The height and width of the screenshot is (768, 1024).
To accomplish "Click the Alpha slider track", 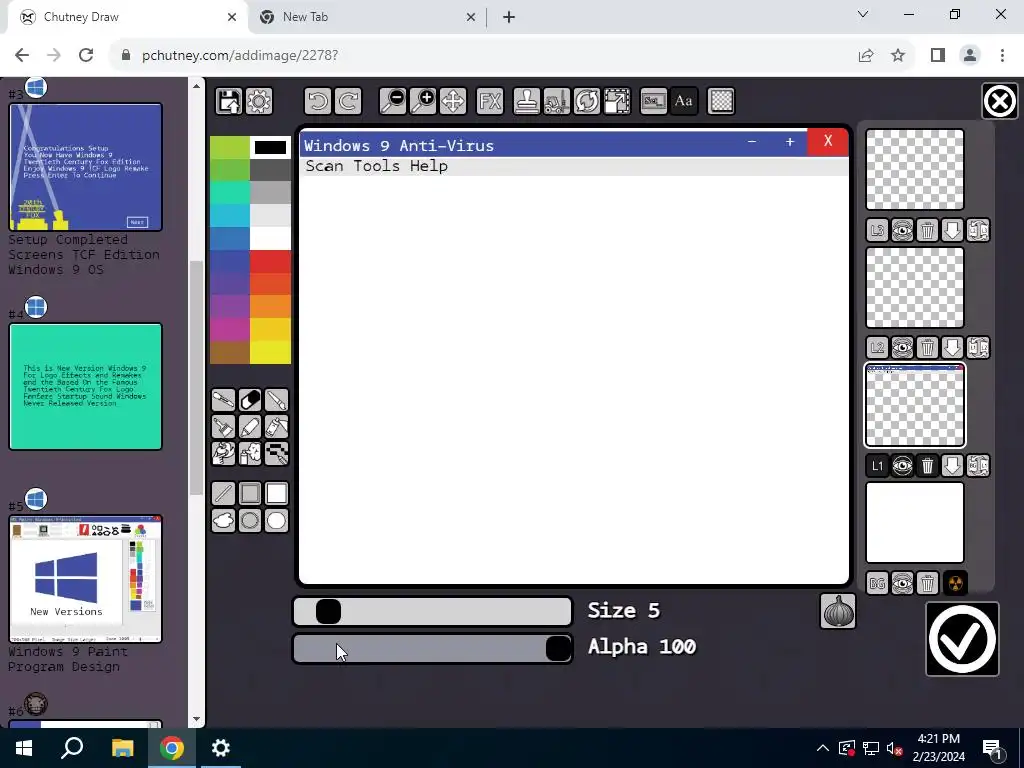I will tap(432, 648).
